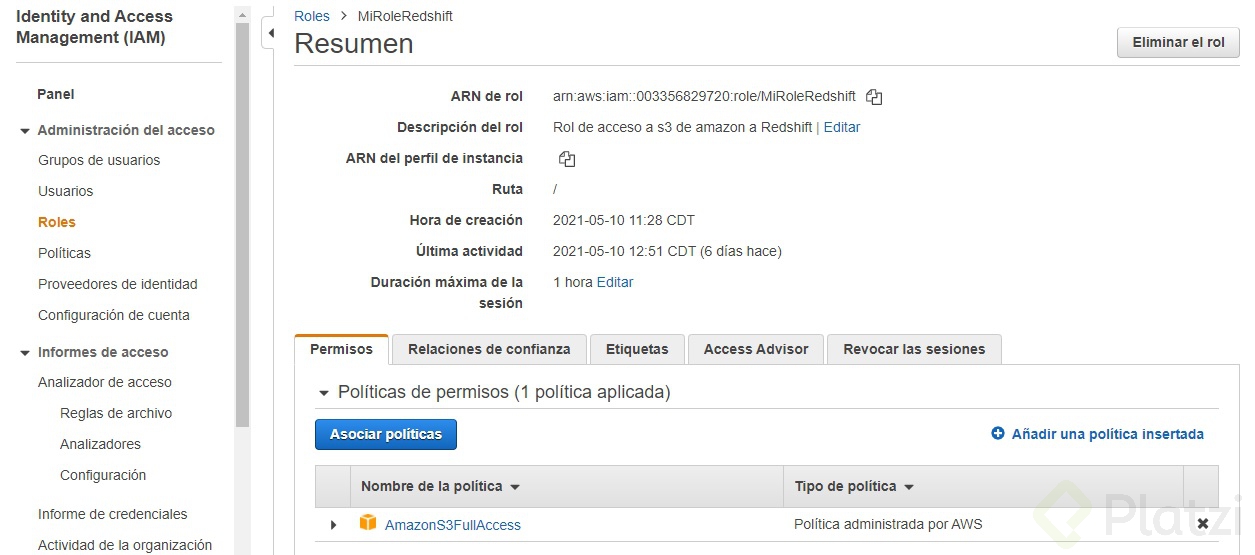Open Configuración under Analizador de acceso
Viewport: 1255px width, 555px height.
pyautogui.click(x=103, y=475)
